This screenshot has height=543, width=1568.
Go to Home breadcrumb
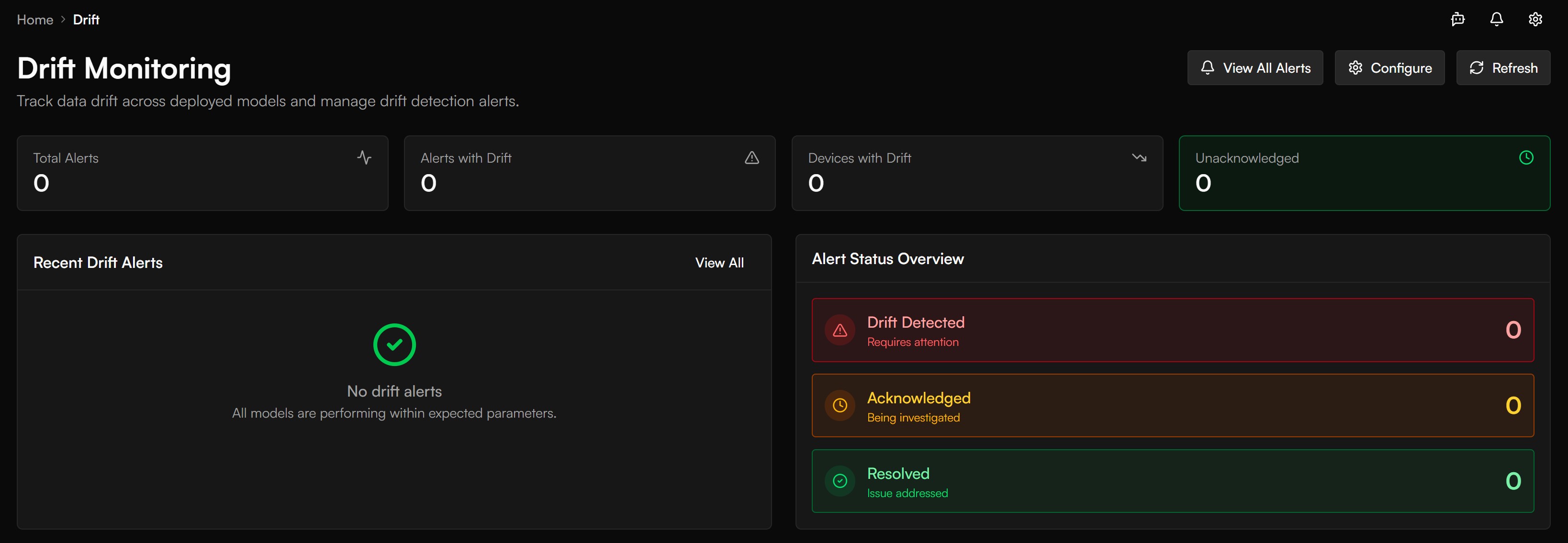(x=35, y=20)
